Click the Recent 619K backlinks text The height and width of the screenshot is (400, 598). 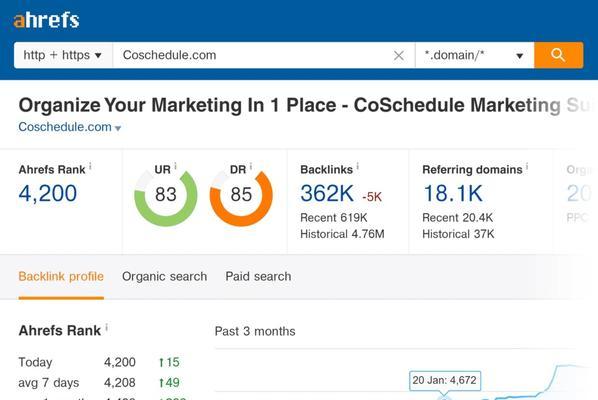[x=334, y=218]
